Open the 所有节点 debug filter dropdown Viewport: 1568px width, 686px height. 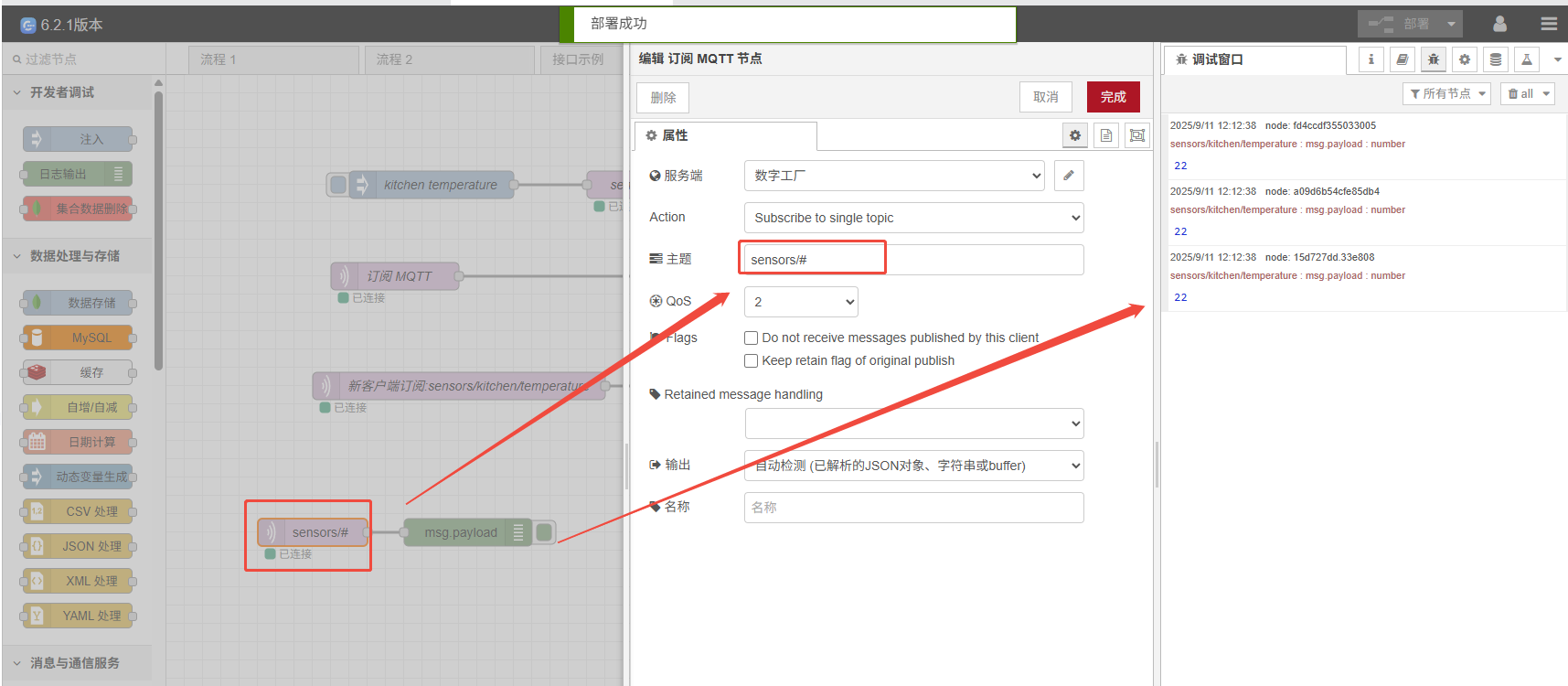[x=1446, y=93]
